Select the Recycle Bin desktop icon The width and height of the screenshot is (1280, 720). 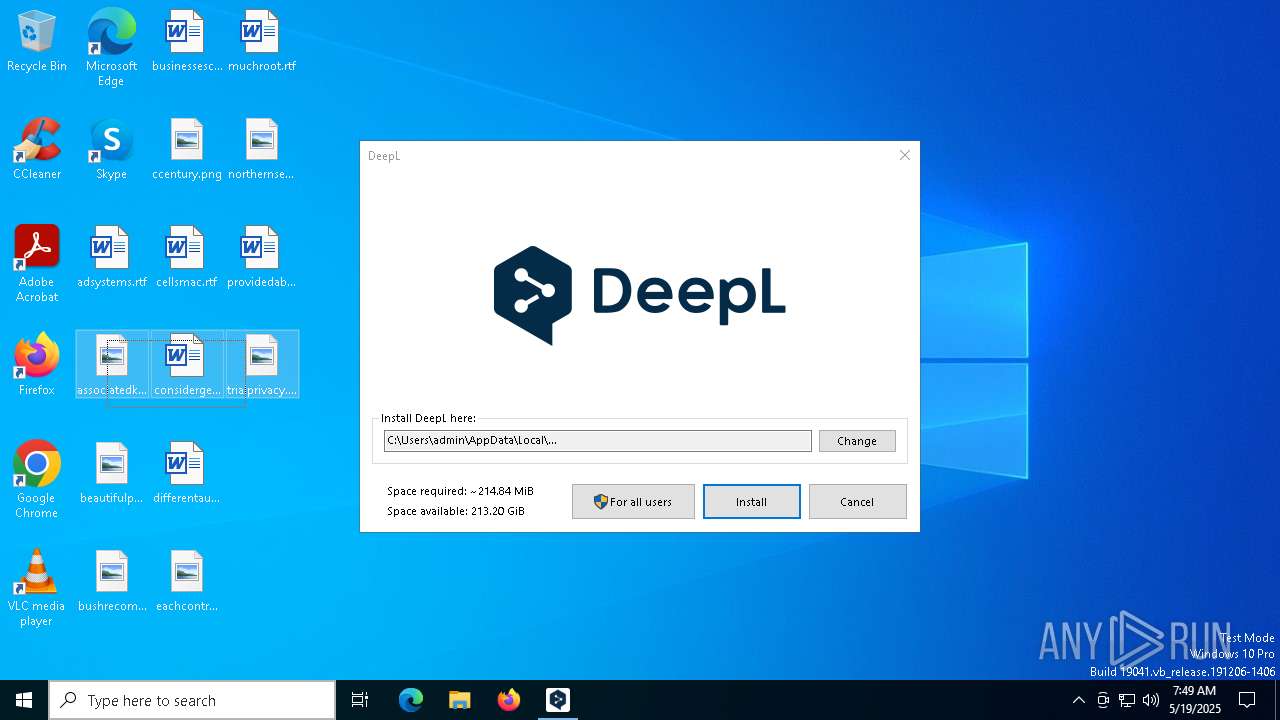37,42
